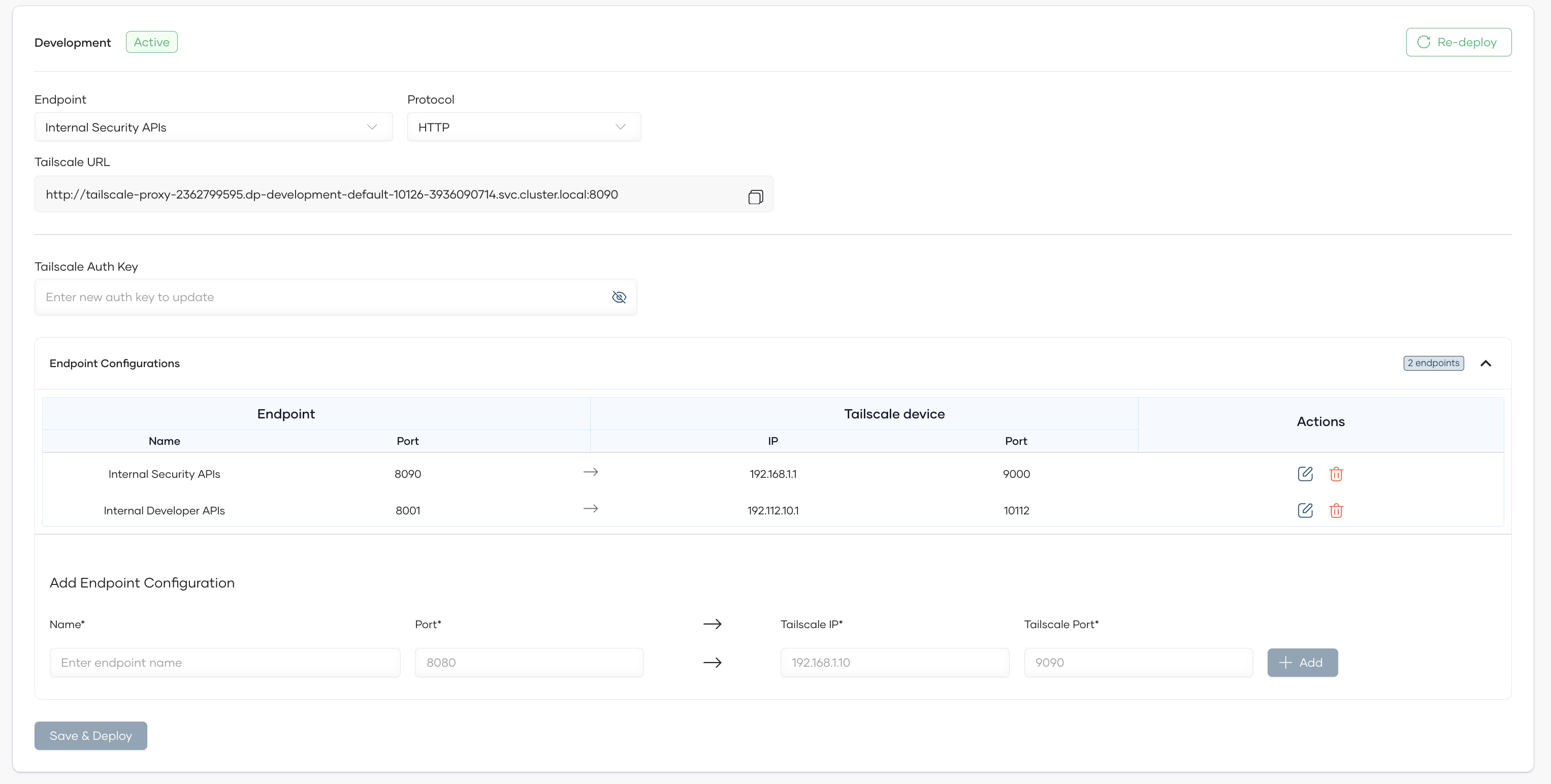Click the Re-deploy button
The image size is (1551, 784).
coord(1458,42)
